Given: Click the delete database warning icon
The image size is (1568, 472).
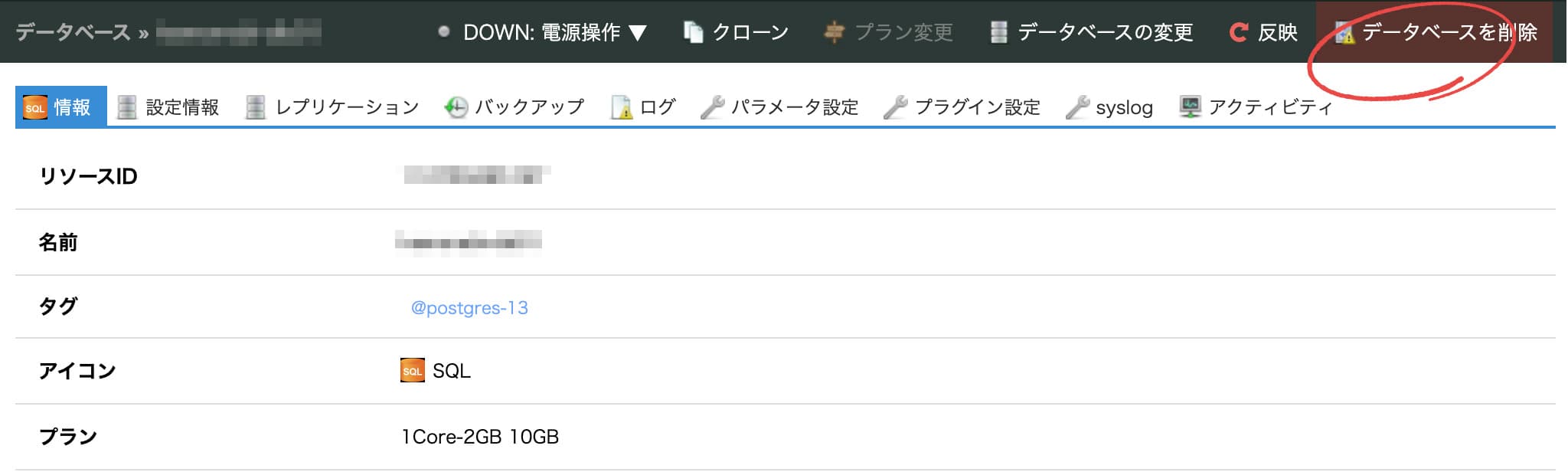Looking at the screenshot, I should point(1344,32).
